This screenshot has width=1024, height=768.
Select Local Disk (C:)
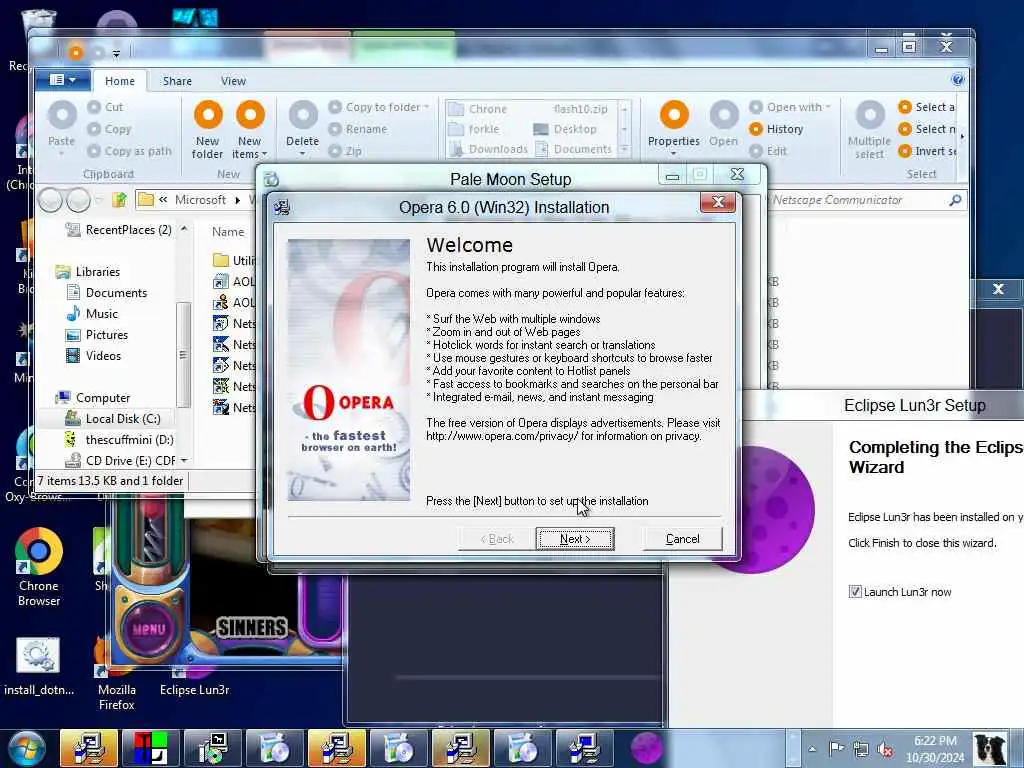(112, 419)
